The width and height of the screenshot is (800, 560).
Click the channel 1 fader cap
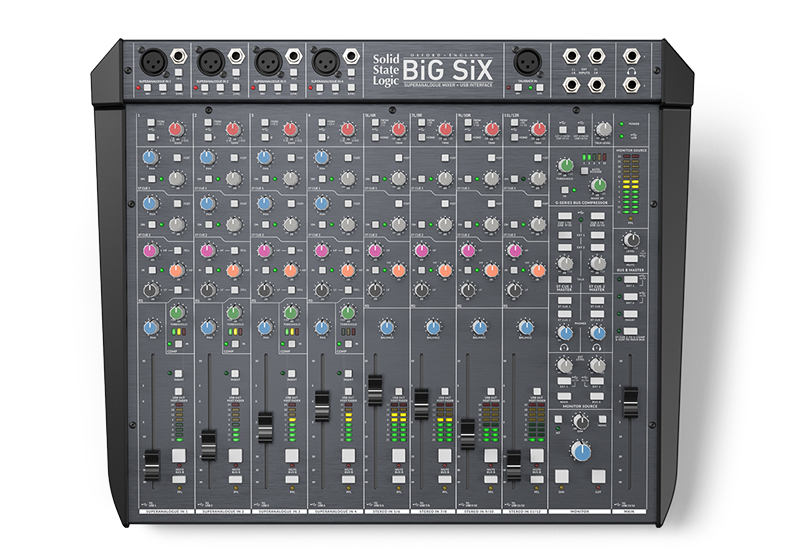(x=152, y=465)
